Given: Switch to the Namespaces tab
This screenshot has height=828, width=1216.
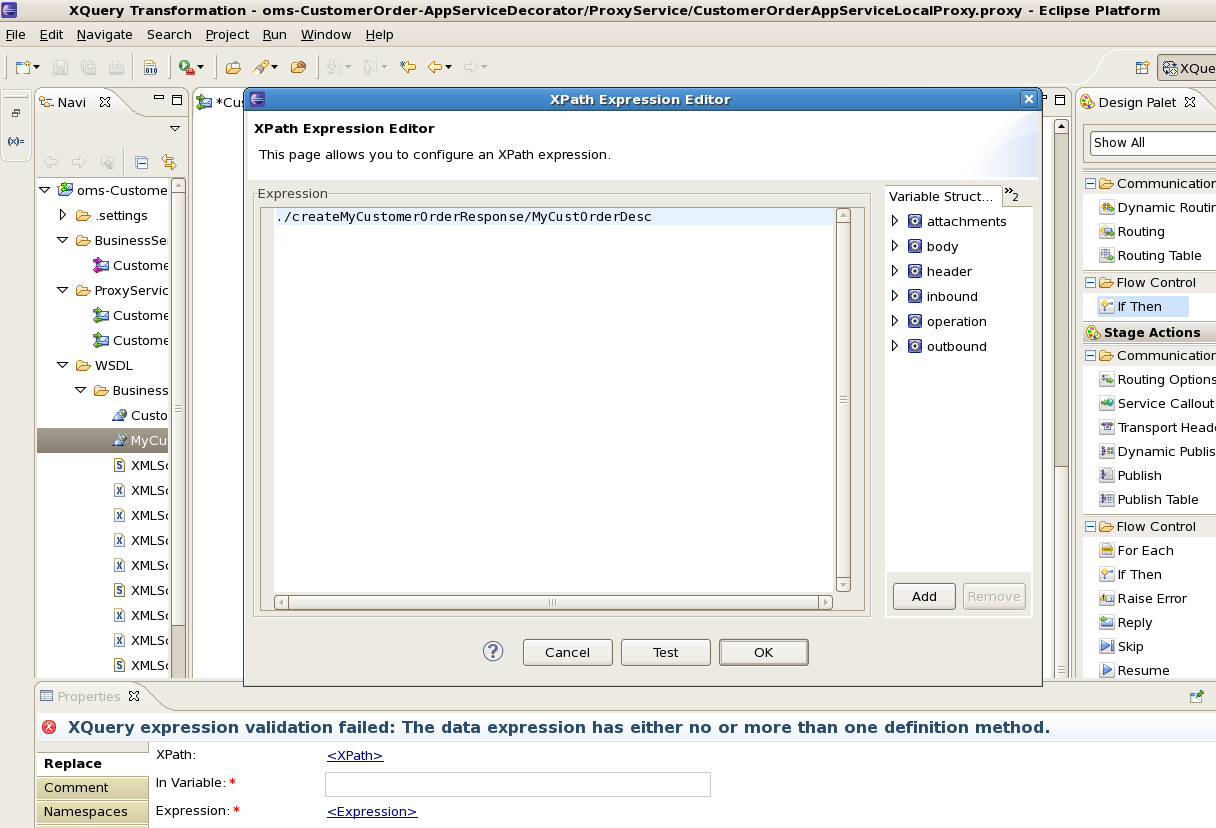Looking at the screenshot, I should coord(92,812).
